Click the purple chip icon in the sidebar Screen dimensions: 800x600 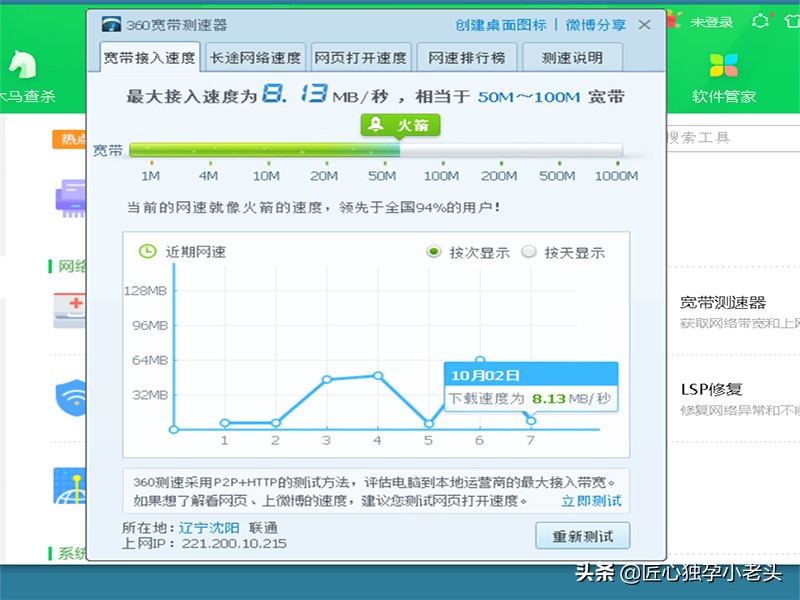[x=72, y=200]
